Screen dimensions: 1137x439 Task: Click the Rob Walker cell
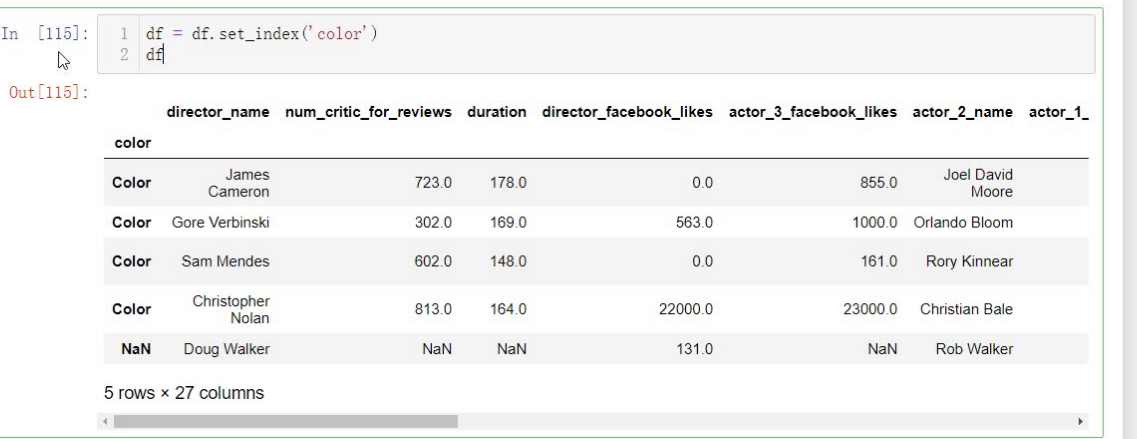click(974, 349)
